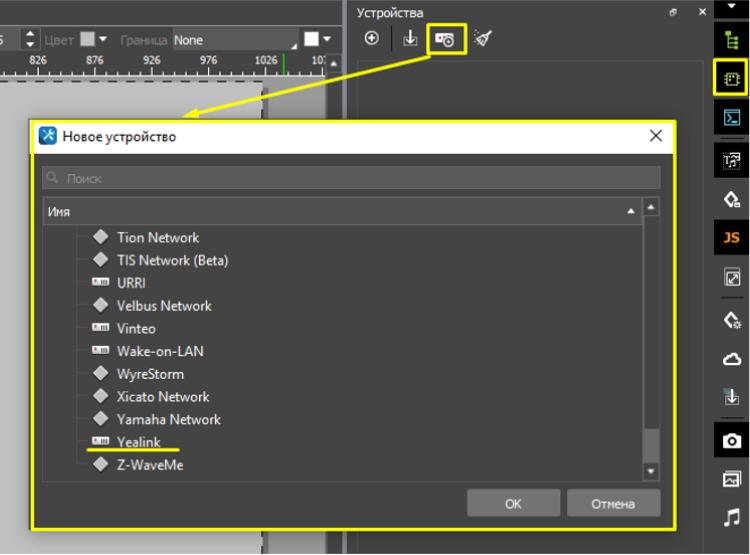Click the Поиск search field
This screenshot has height=555, width=750.
[350, 178]
